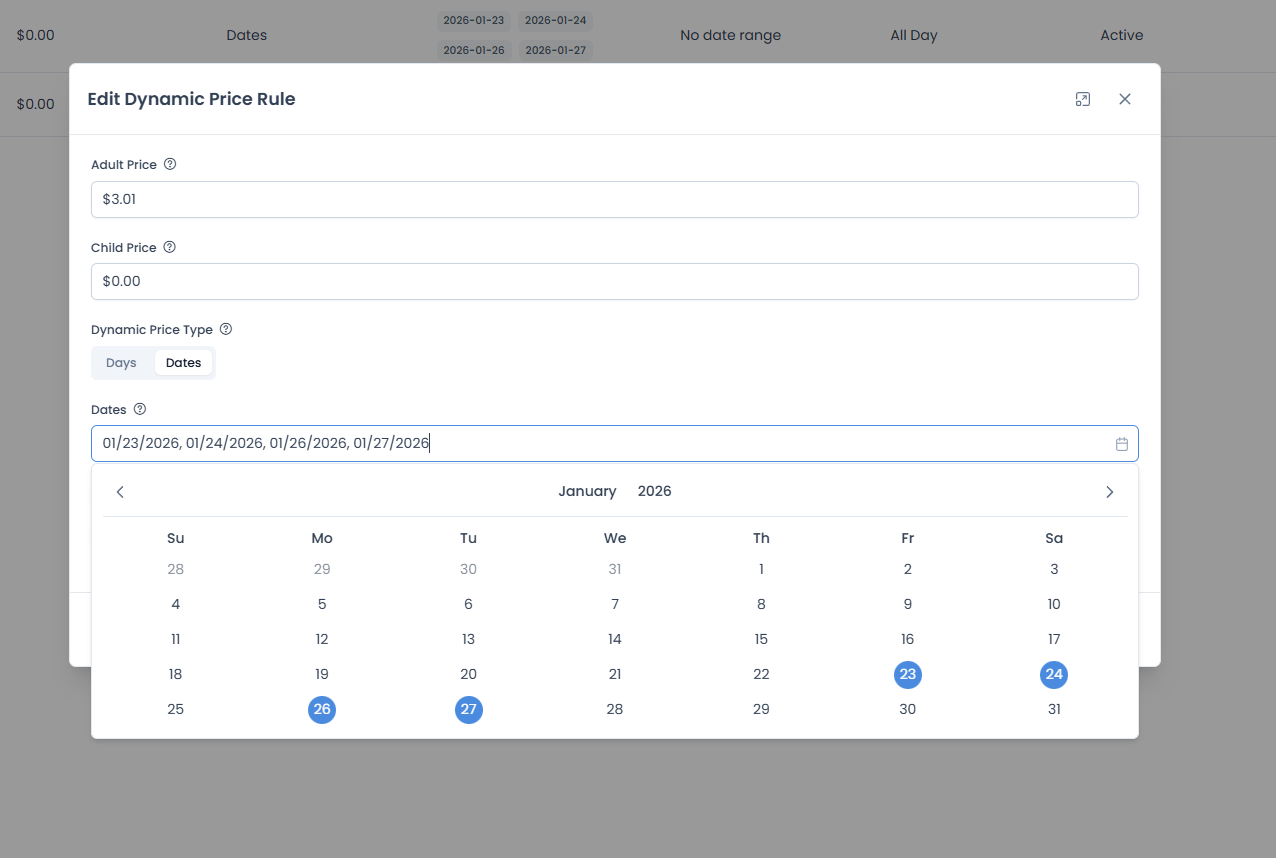Deselect January 27 in calendar
The width and height of the screenshot is (1276, 858).
(x=469, y=710)
